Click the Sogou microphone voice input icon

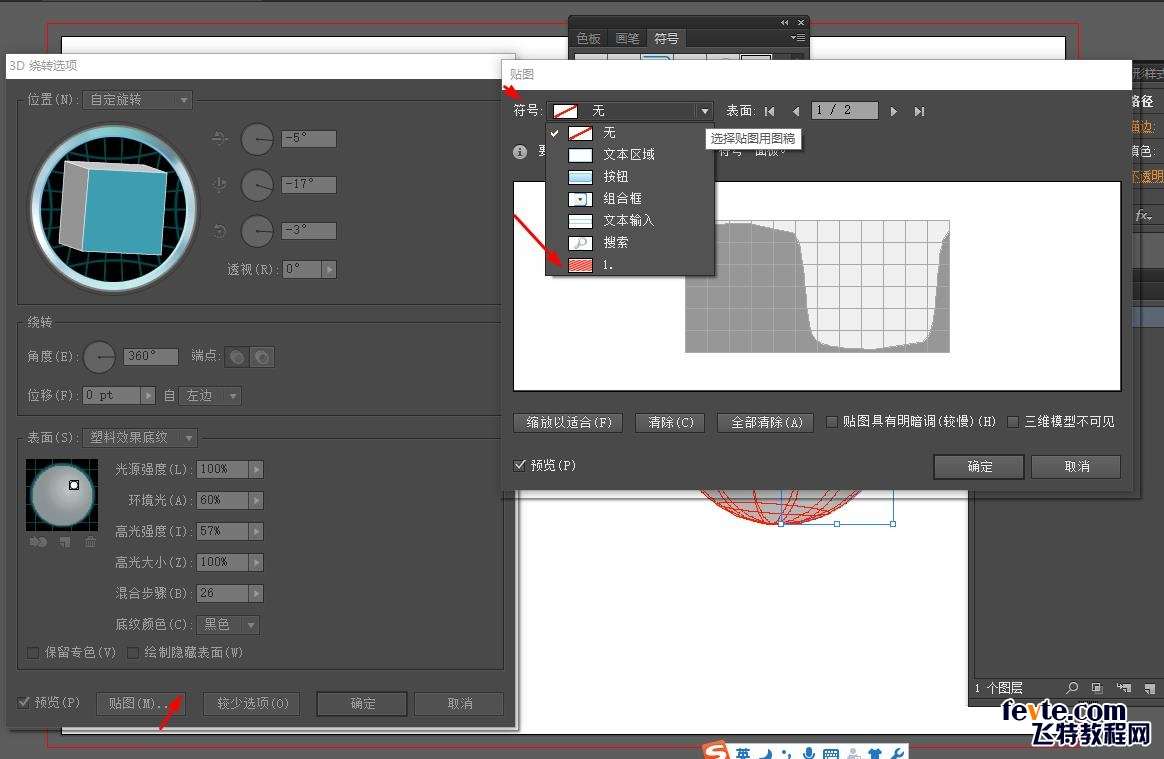click(809, 753)
